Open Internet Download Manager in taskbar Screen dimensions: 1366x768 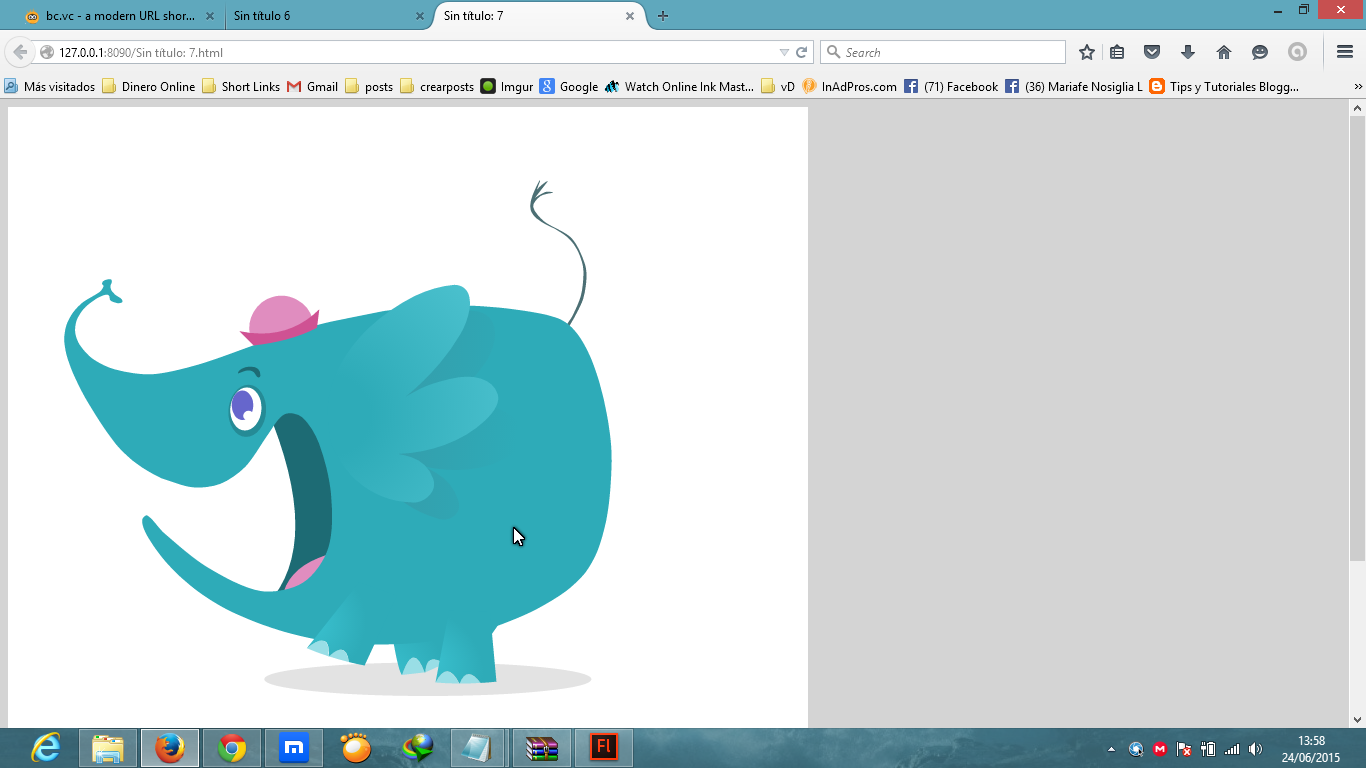(x=418, y=748)
